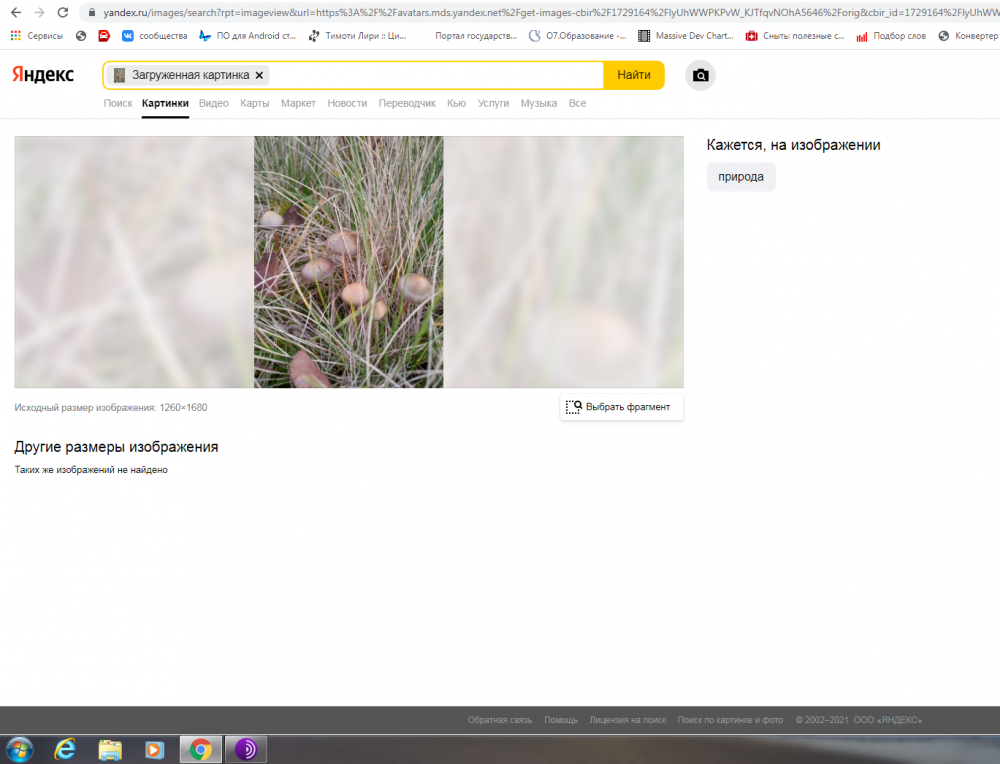The image size is (1000, 764).
Task: Click the Яндекс logo
Action: tap(43, 75)
